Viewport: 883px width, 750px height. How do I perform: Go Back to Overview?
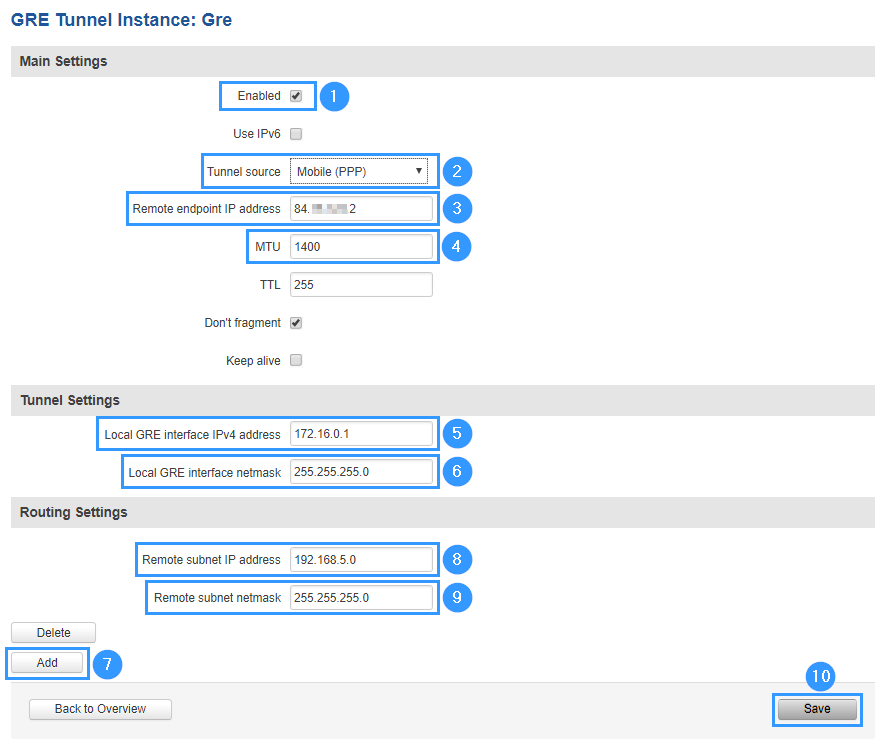click(x=100, y=709)
